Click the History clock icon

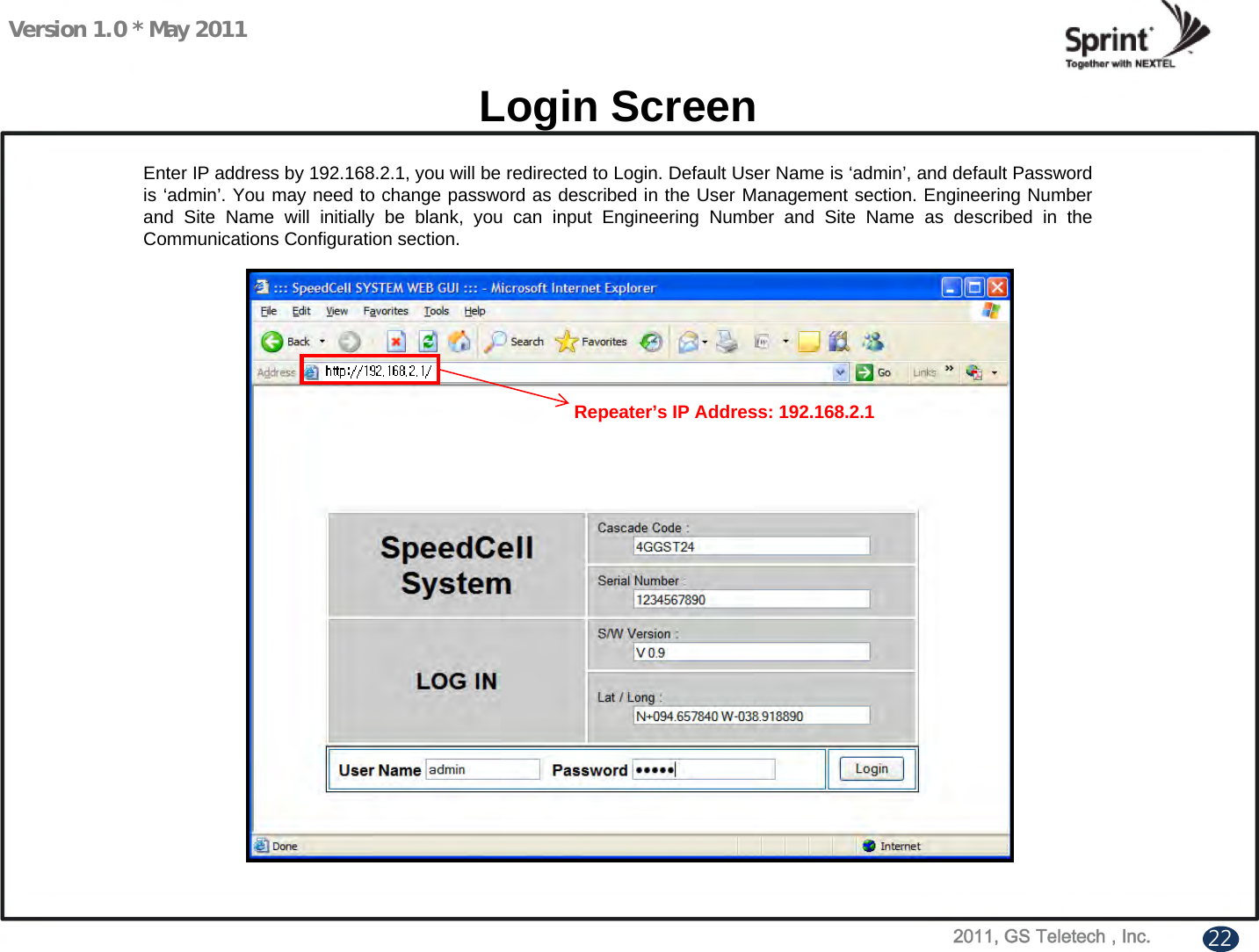[x=651, y=342]
